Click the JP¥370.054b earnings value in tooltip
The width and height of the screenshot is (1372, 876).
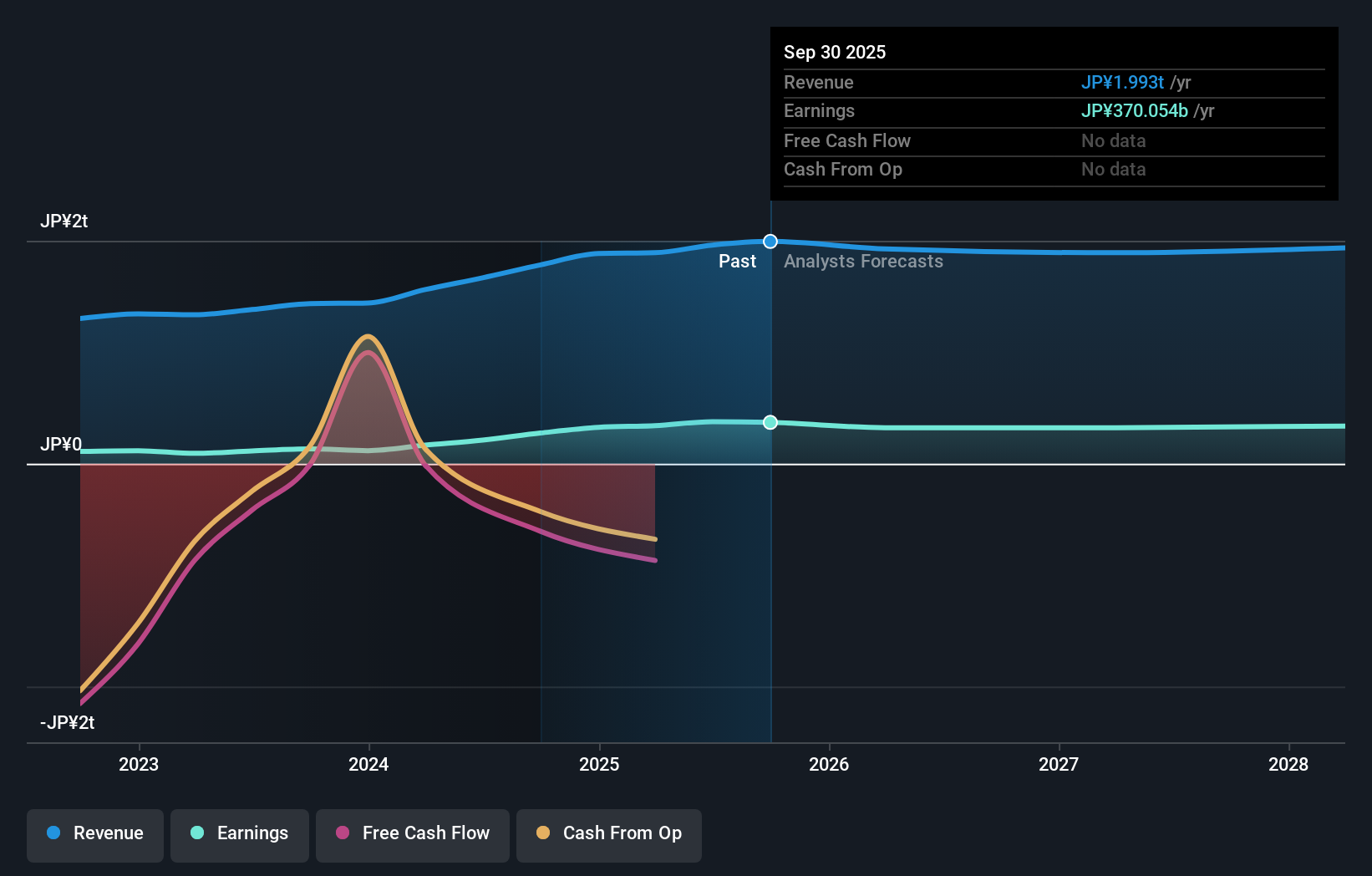(1134, 111)
